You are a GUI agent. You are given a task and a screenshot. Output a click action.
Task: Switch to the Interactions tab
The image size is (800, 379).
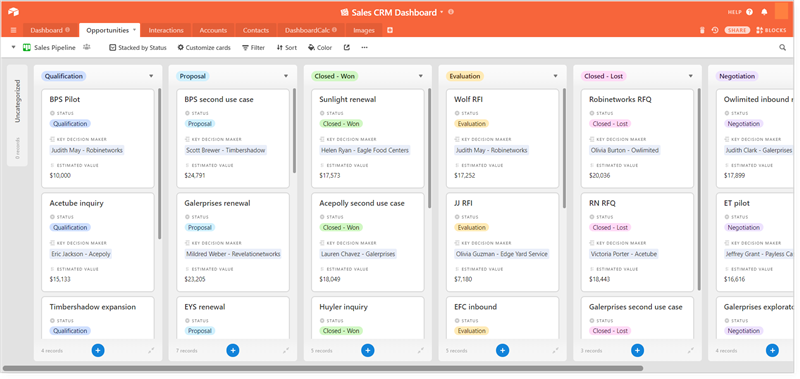[166, 31]
